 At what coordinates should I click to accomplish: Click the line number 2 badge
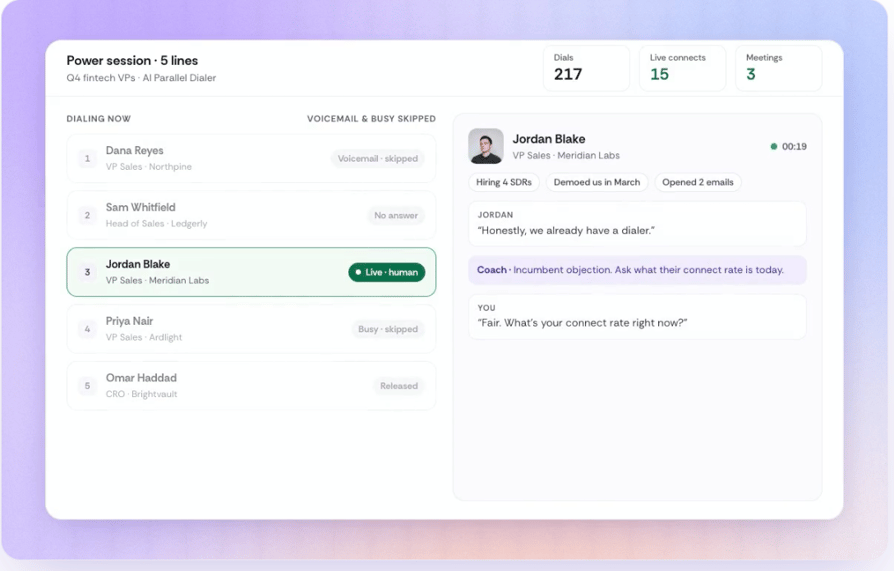87,215
